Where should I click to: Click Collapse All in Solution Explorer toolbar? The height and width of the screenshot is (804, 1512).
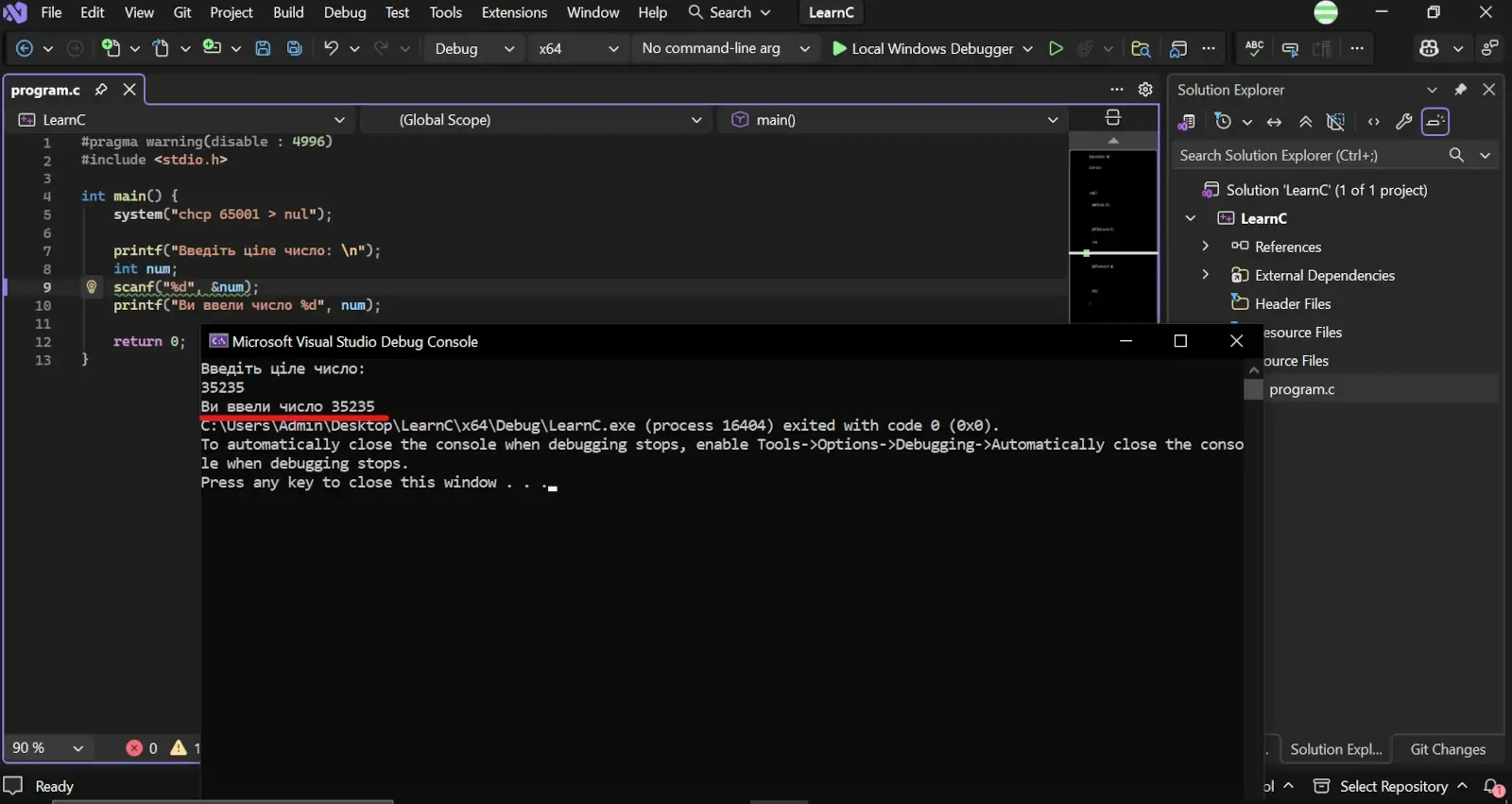(x=1305, y=122)
